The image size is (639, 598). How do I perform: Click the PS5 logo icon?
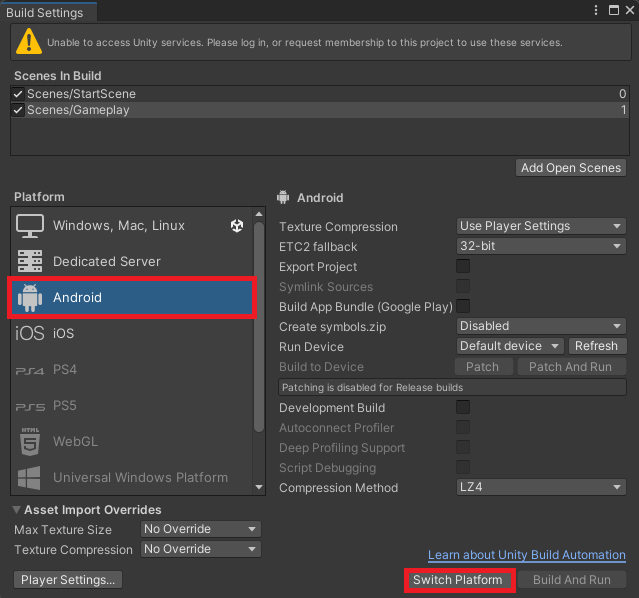[30, 406]
